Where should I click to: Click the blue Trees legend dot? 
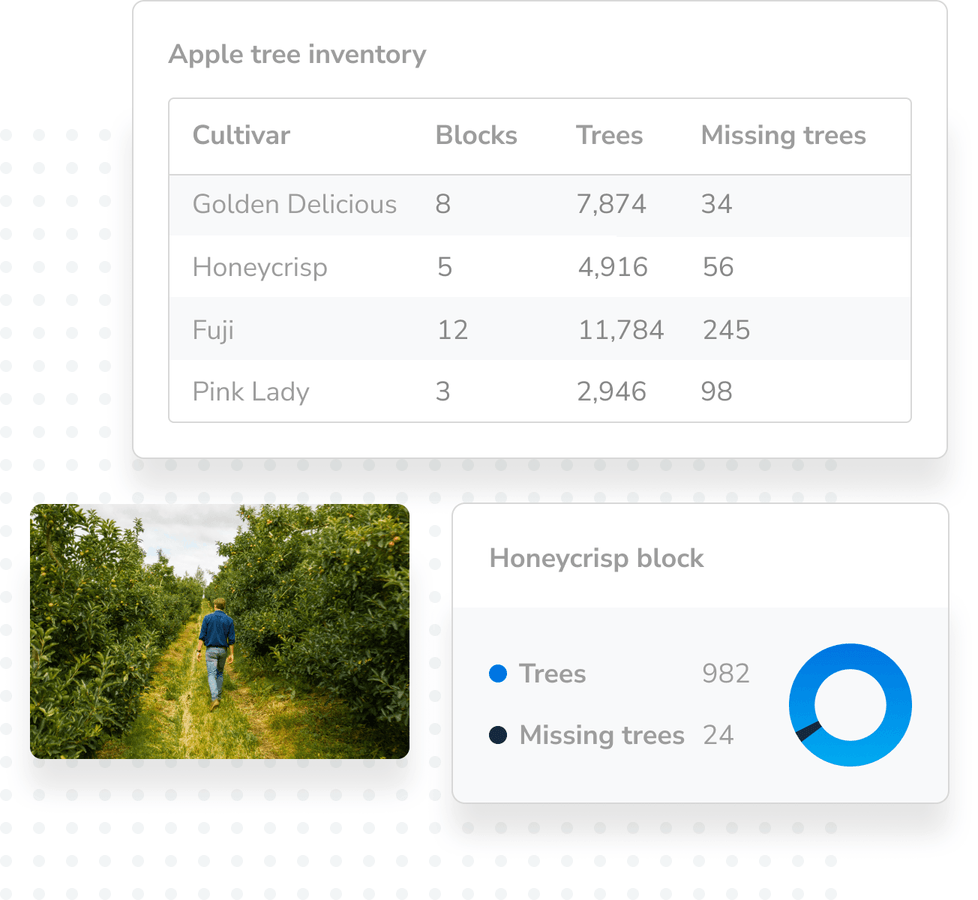(x=498, y=674)
